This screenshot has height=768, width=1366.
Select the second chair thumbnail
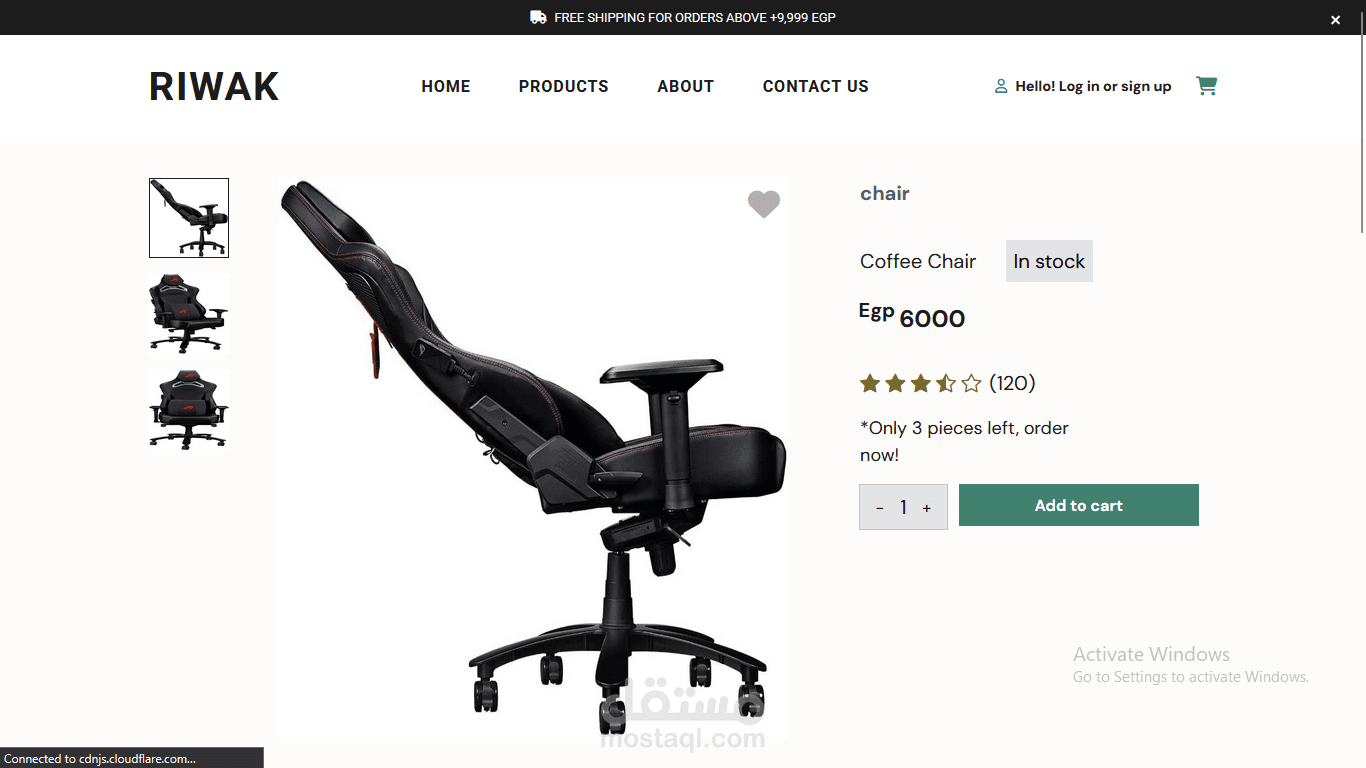coord(189,314)
